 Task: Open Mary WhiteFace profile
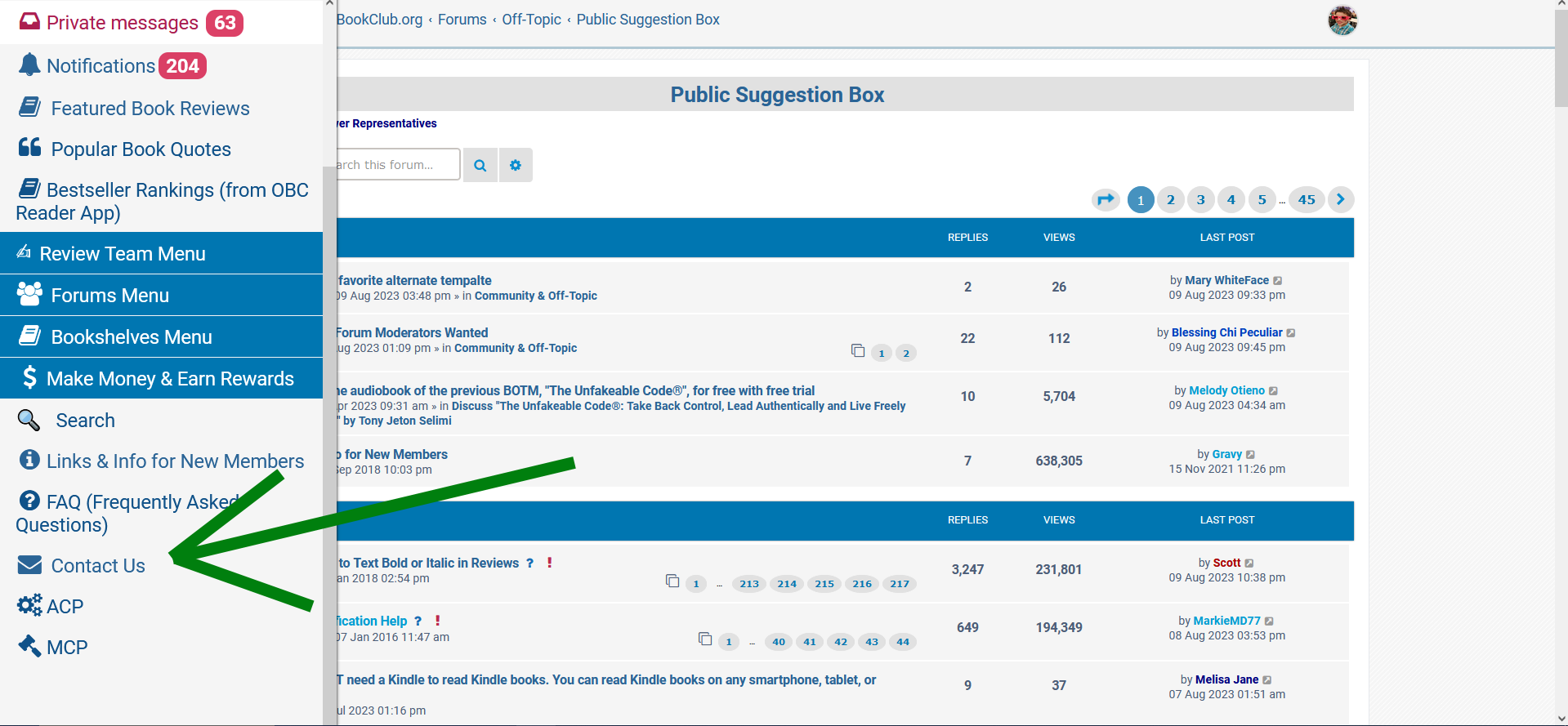coord(1226,280)
